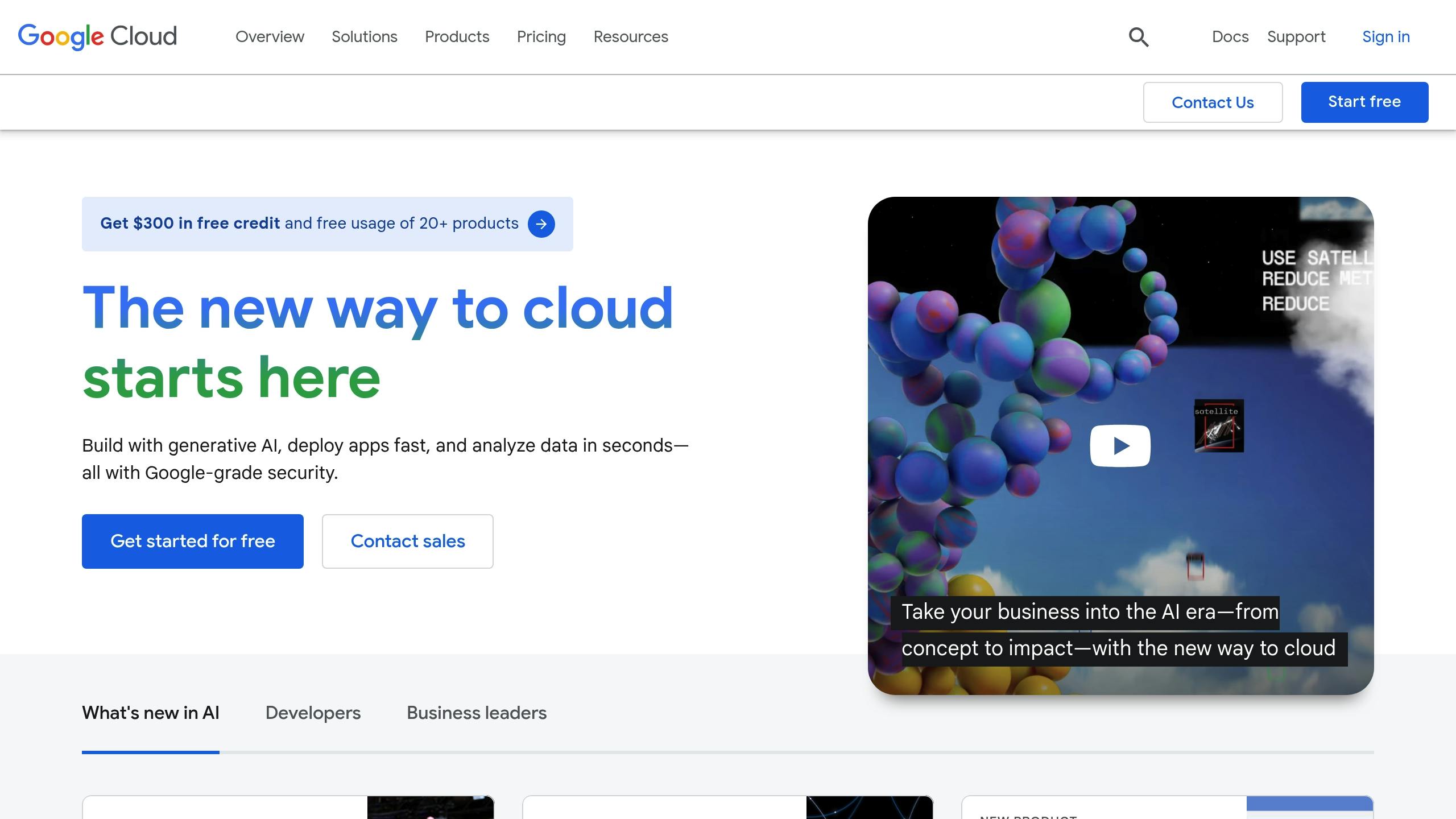1456x819 pixels.
Task: Click Sign in
Action: (1386, 37)
